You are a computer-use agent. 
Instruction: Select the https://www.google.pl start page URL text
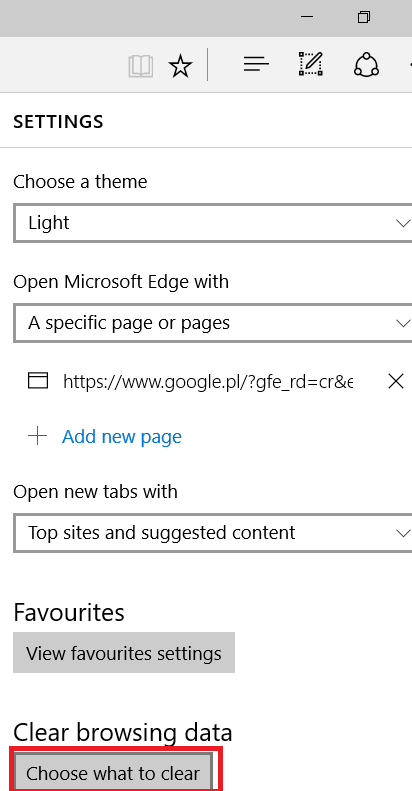(x=208, y=381)
